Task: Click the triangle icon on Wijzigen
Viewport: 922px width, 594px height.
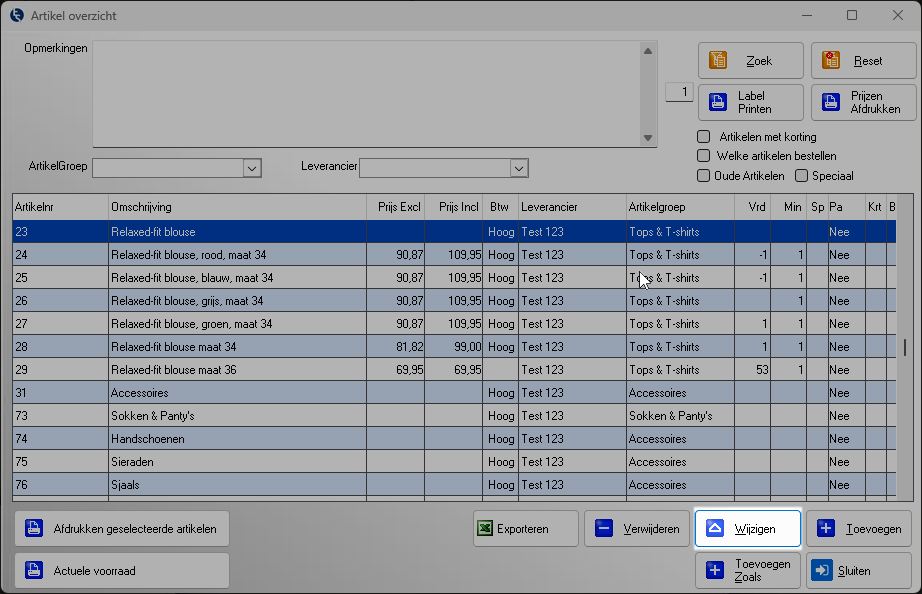Action: tap(715, 528)
